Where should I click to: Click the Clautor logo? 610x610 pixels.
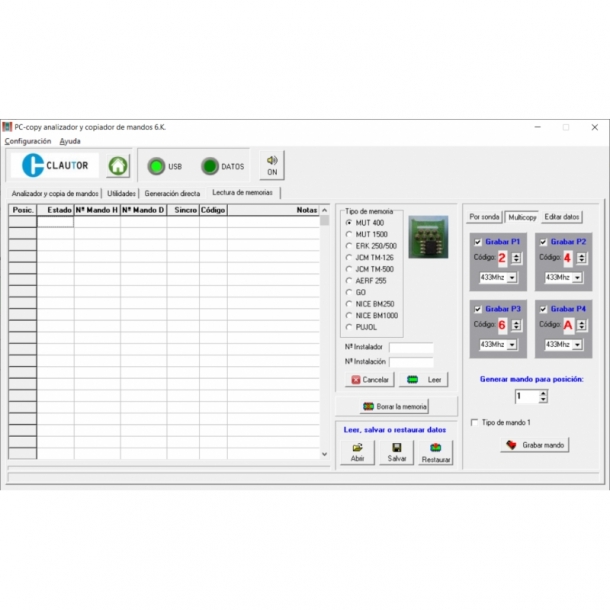(55, 166)
